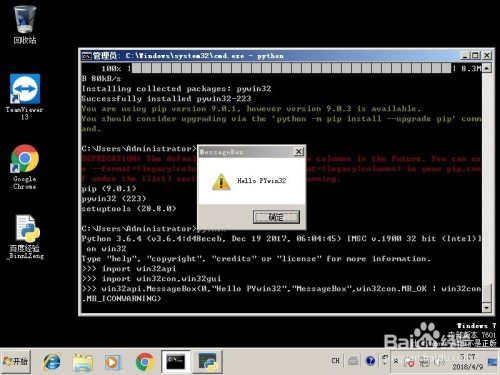Open Chrome from the taskbar

pos(144,362)
